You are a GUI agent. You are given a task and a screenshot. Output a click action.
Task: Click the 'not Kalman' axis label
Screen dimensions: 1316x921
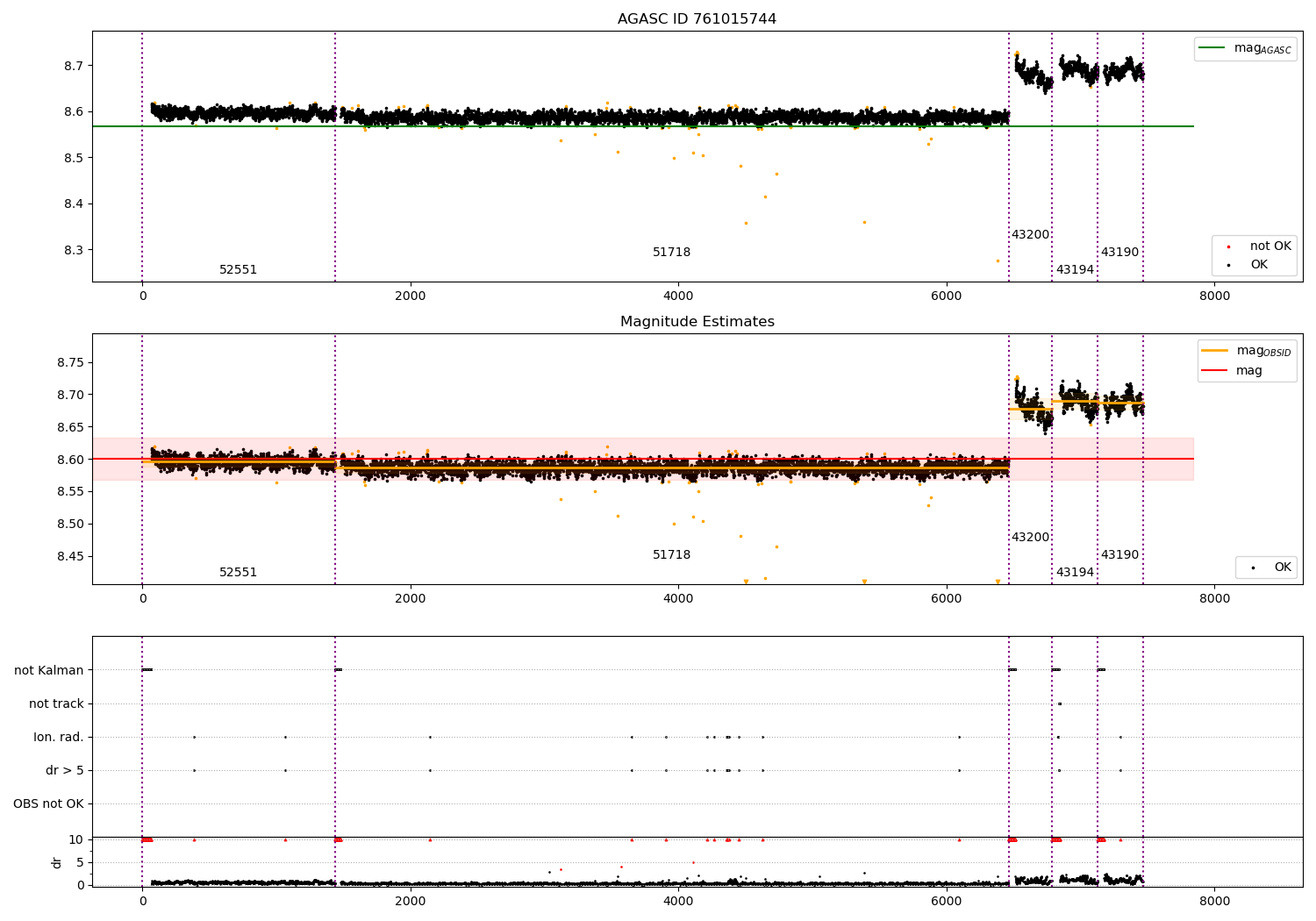pos(49,670)
